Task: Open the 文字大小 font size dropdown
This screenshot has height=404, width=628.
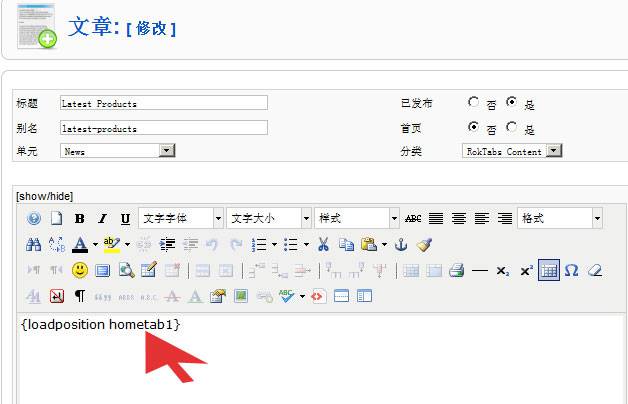Action: (x=269, y=218)
